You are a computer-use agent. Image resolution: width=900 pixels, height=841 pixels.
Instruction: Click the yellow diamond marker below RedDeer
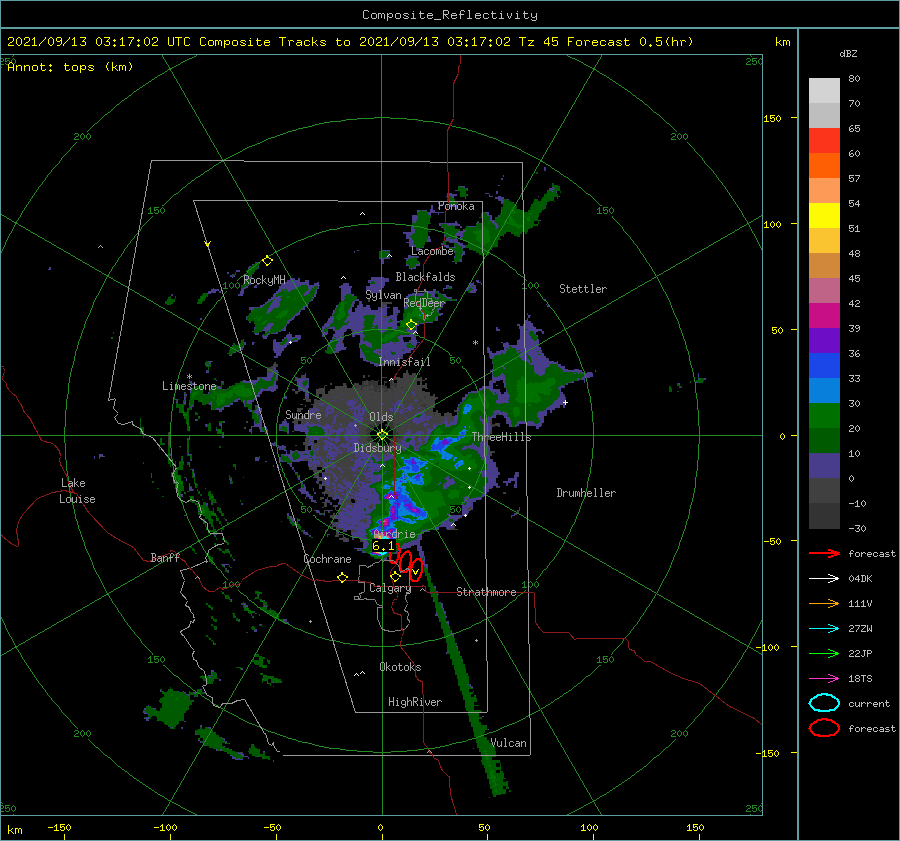coord(412,325)
